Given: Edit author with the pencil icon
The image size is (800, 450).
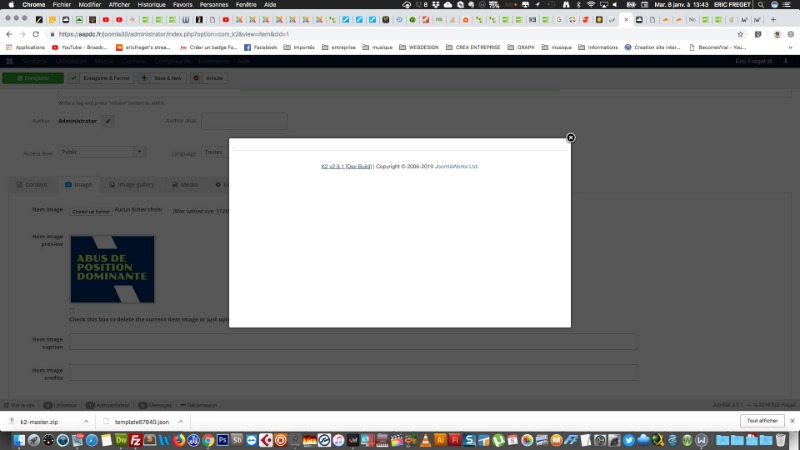Looking at the screenshot, I should 108,121.
